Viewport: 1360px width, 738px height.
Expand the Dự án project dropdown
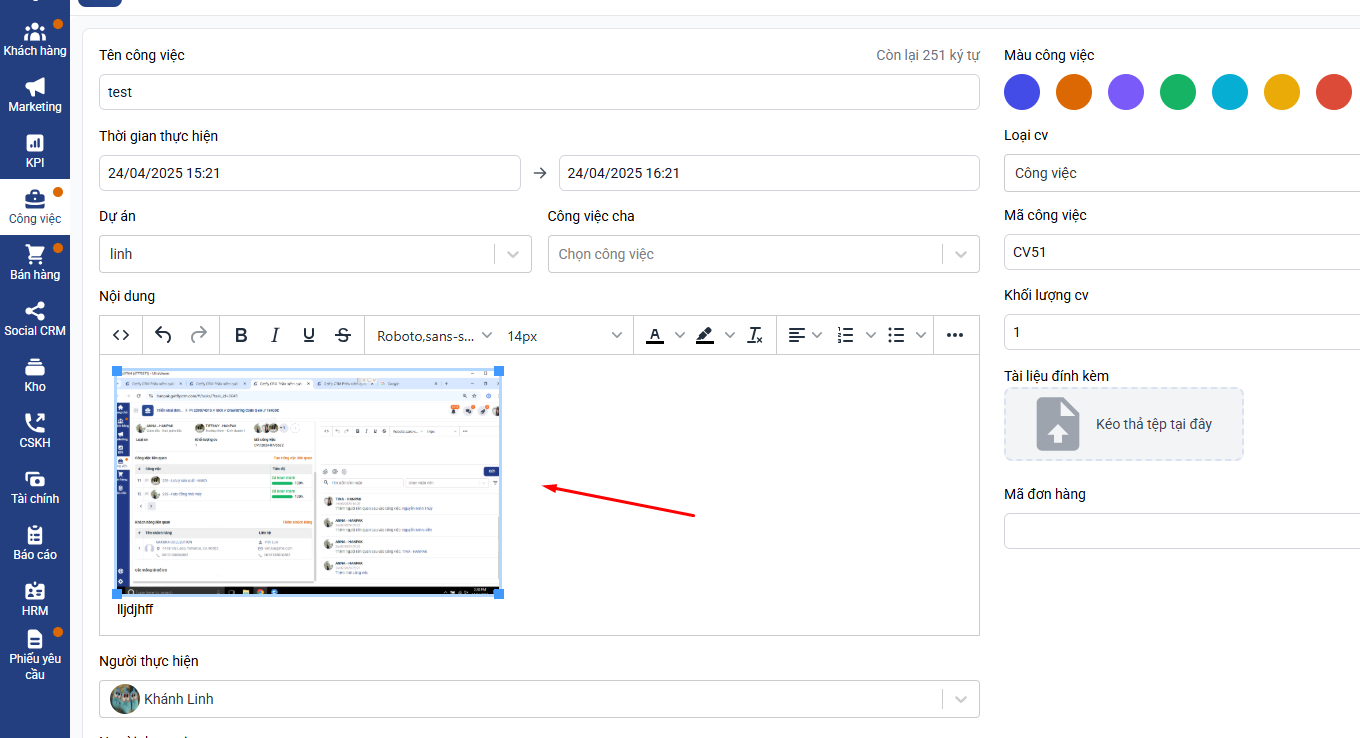[513, 254]
